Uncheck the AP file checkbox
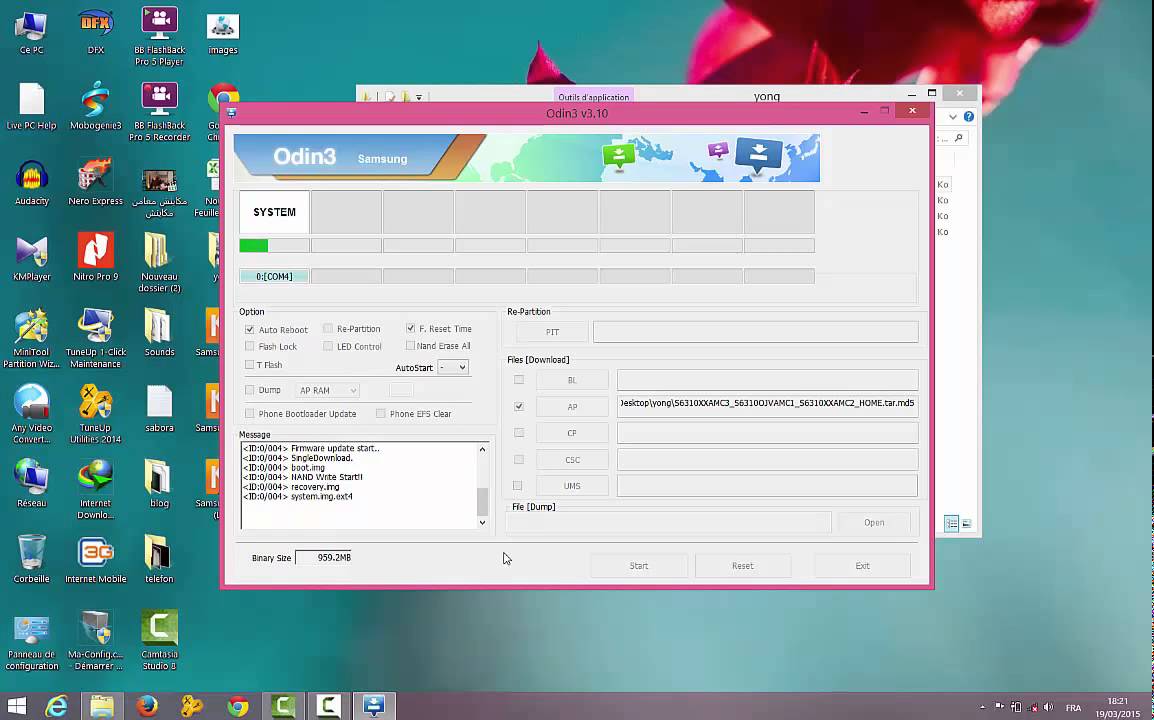The height and width of the screenshot is (720, 1154). [x=519, y=406]
